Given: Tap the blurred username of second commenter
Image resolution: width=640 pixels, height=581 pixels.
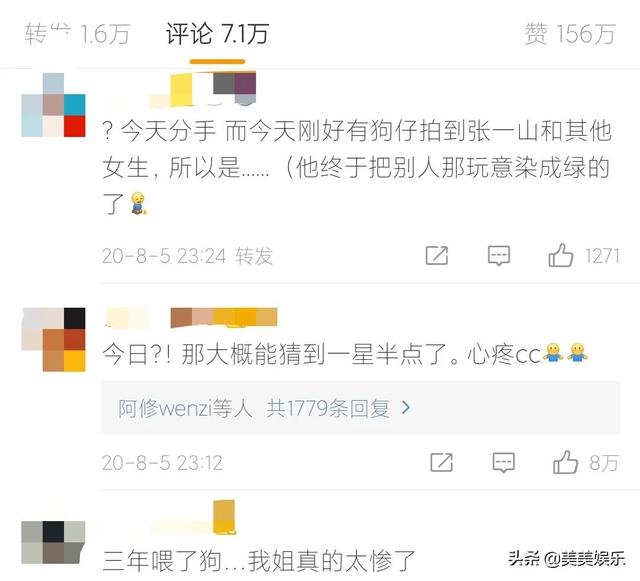Looking at the screenshot, I should click(x=191, y=318).
